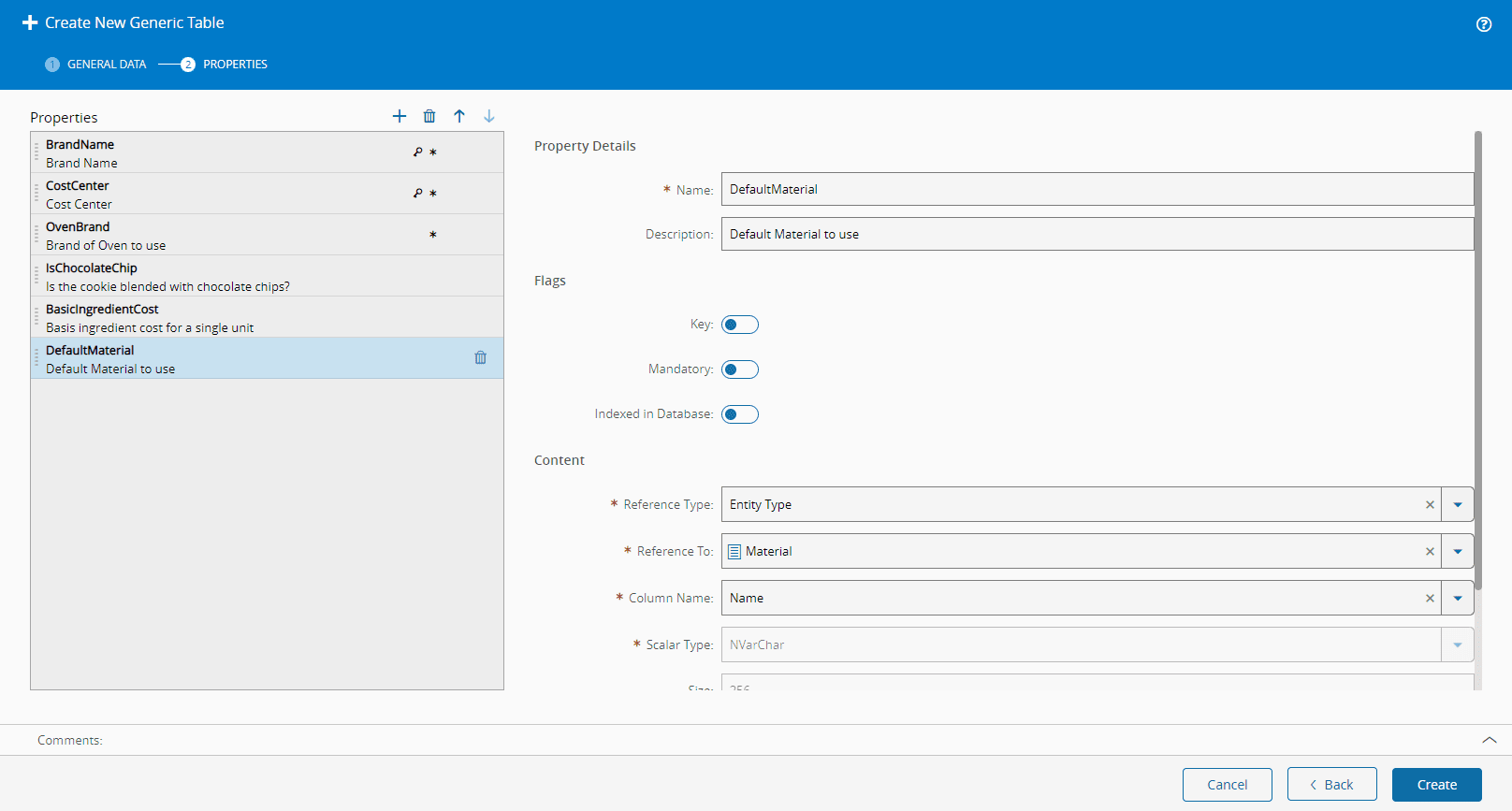The width and height of the screenshot is (1512, 811).
Task: Clear the Reference To Material value
Action: point(1430,552)
